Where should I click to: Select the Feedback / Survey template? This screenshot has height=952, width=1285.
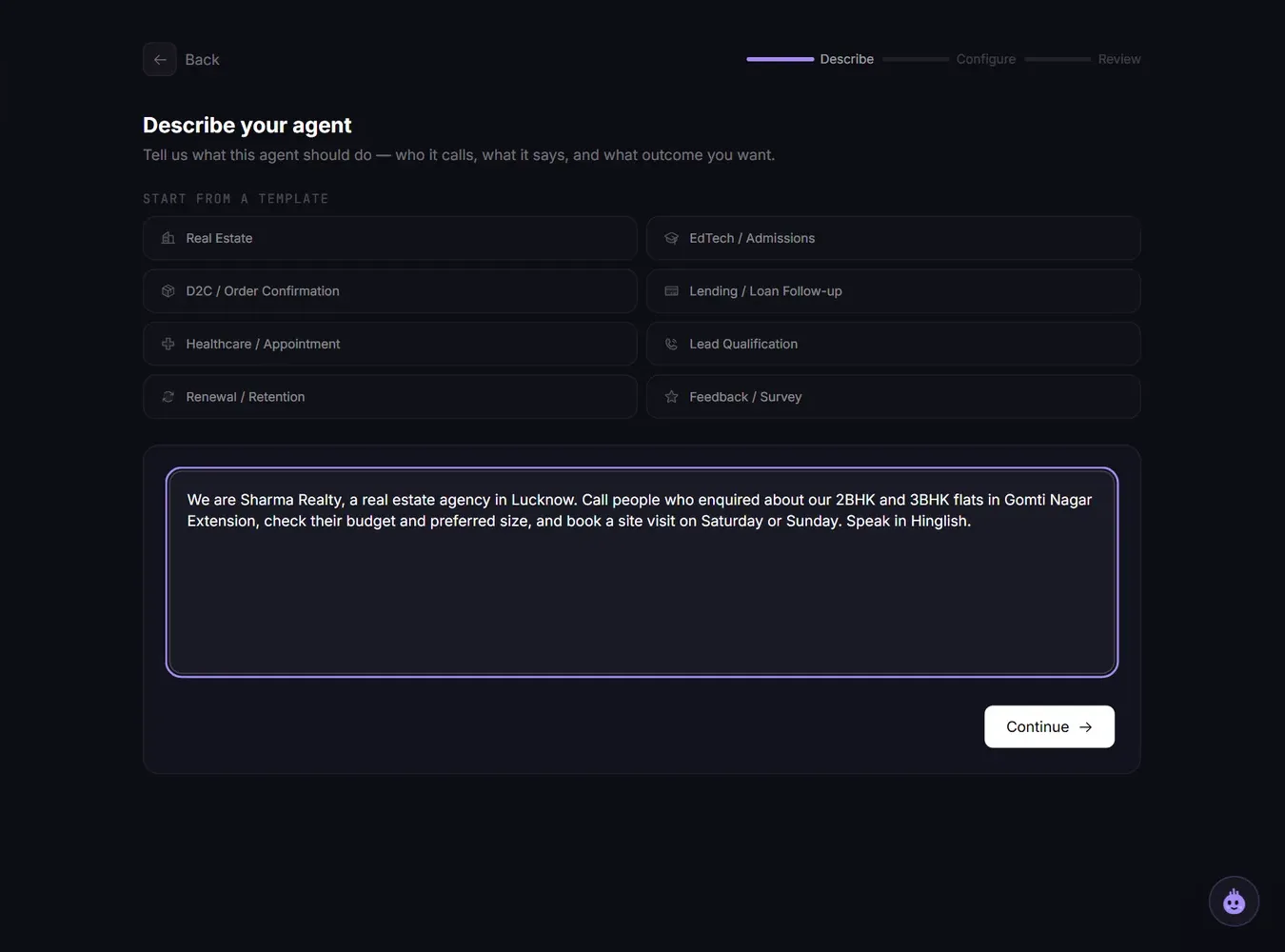point(894,397)
